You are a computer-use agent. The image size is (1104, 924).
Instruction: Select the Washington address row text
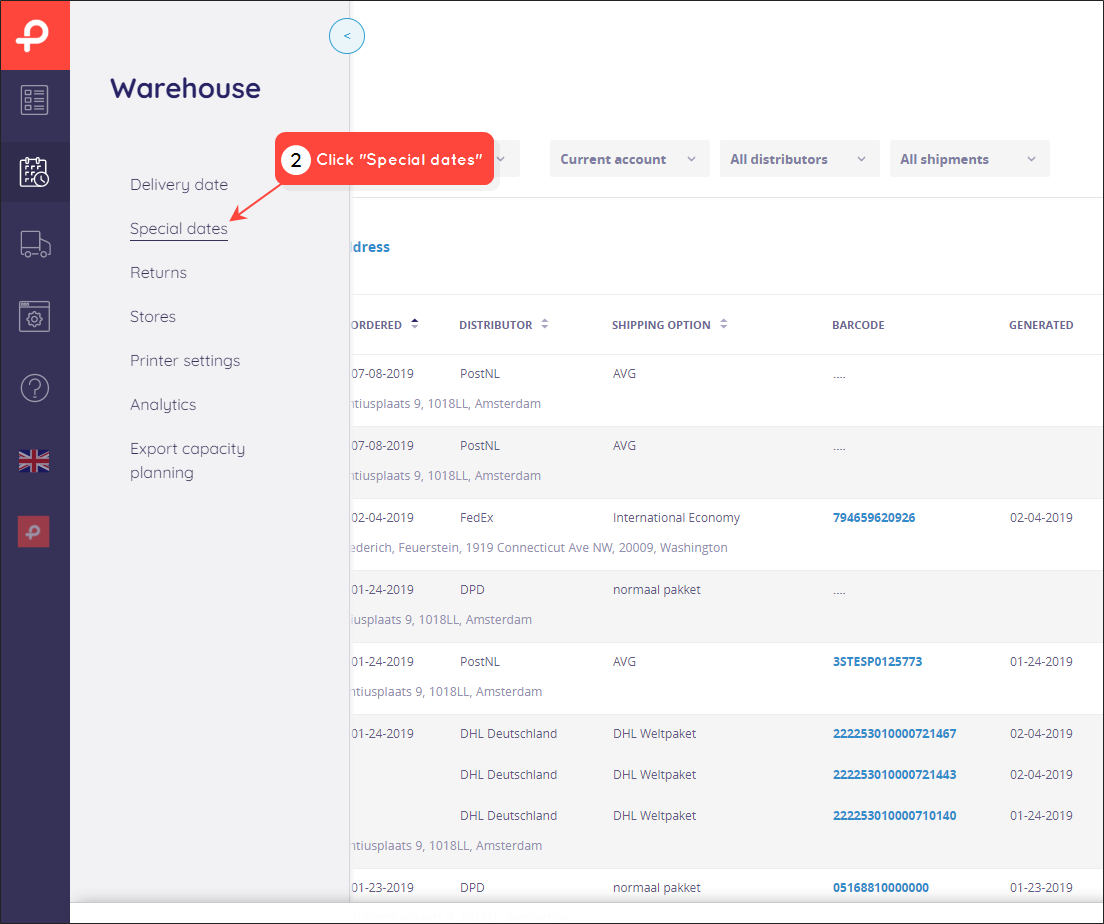click(539, 547)
